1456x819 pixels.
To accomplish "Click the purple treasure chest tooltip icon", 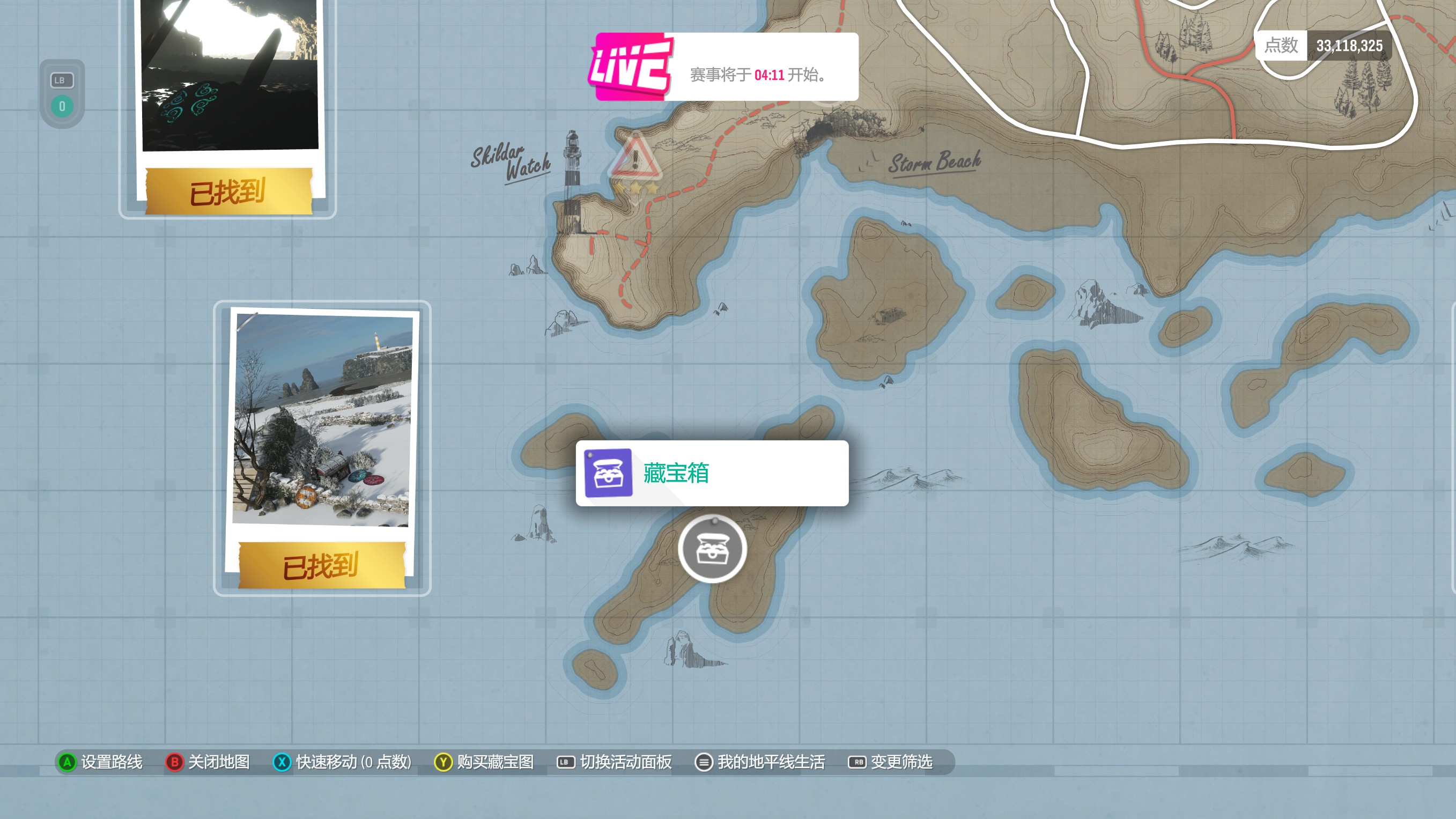I will click(x=608, y=473).
